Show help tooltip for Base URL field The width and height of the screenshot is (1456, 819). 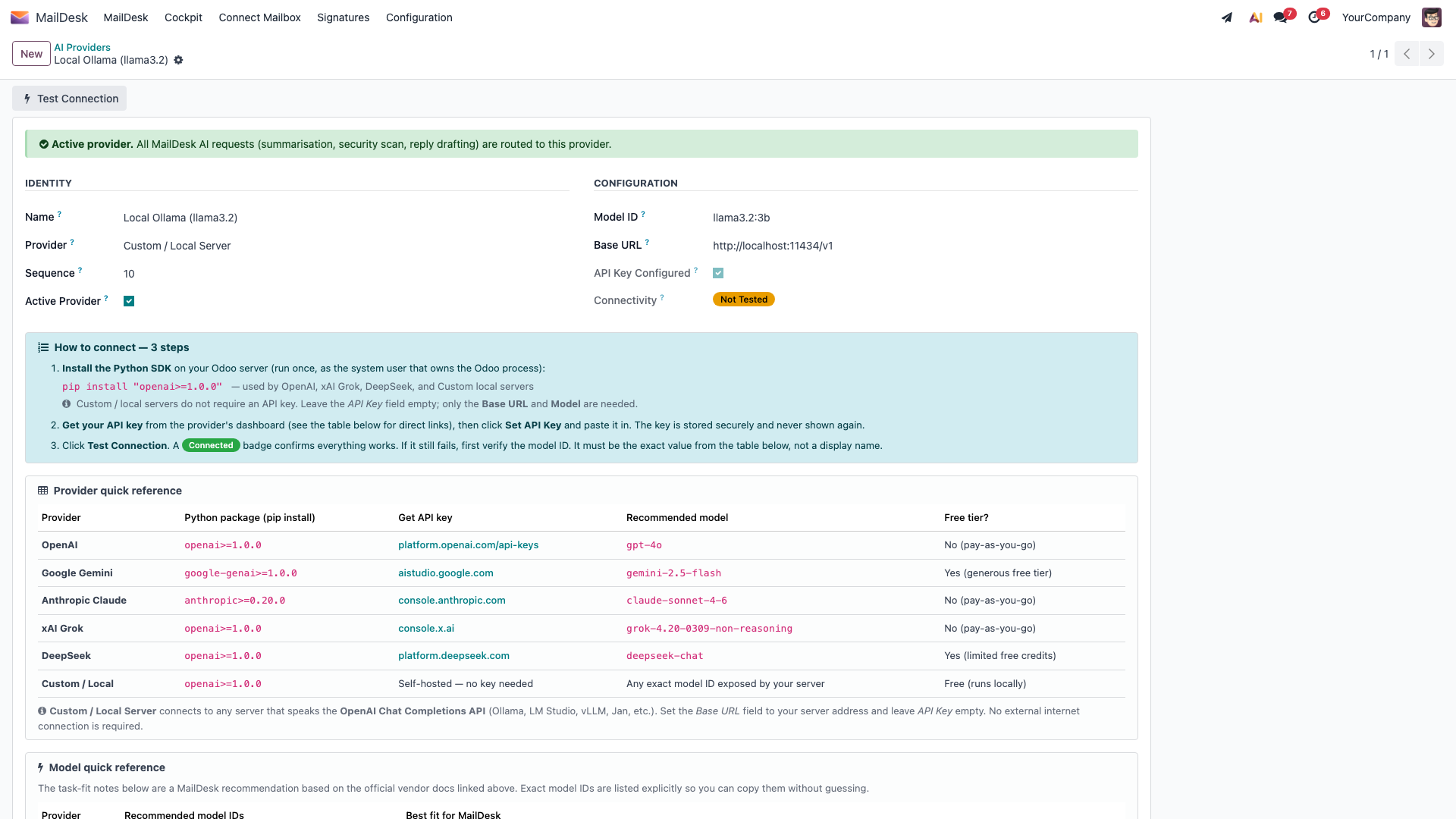[647, 242]
